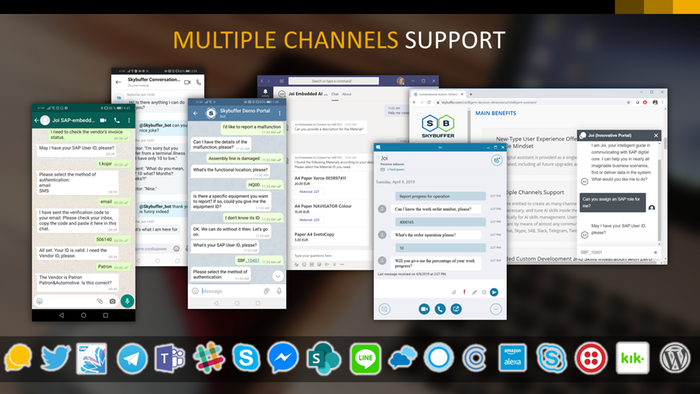Tap camera icon in WhatsApp input bar
This screenshot has height=394, width=700.
tap(112, 301)
